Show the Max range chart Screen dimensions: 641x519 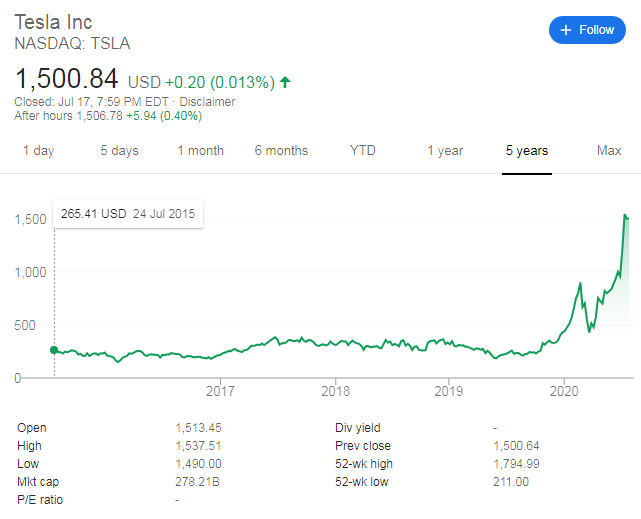[x=609, y=150]
